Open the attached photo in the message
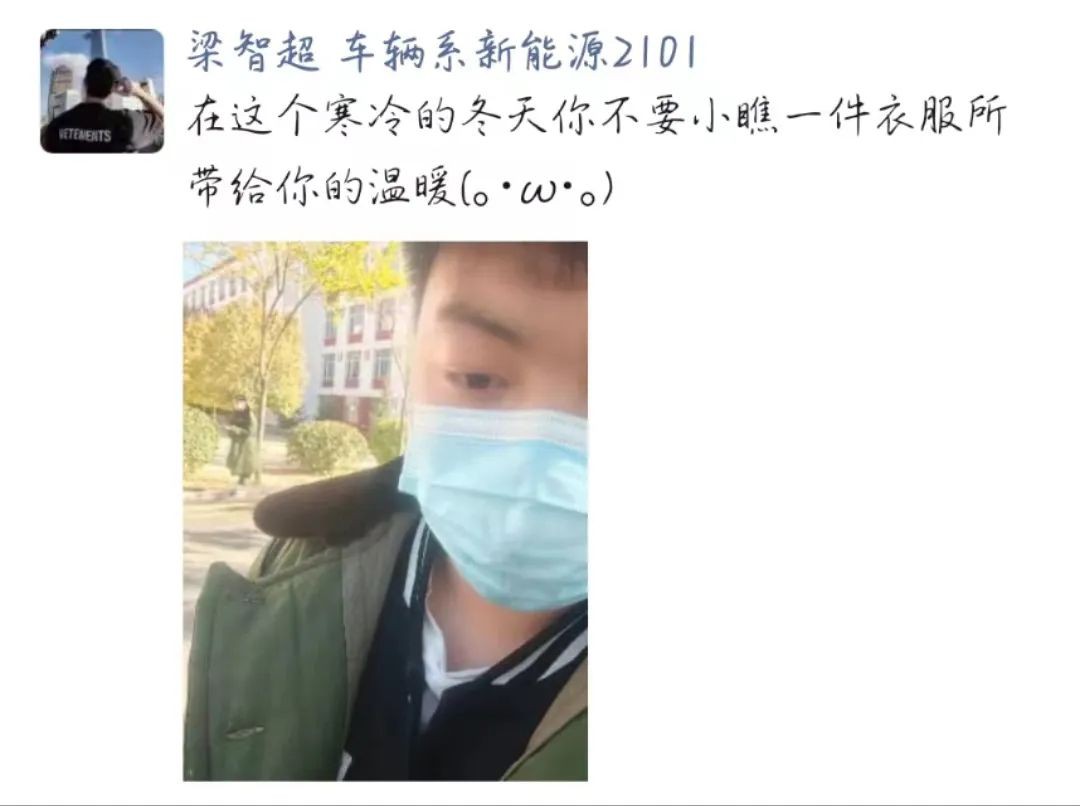 pos(385,510)
